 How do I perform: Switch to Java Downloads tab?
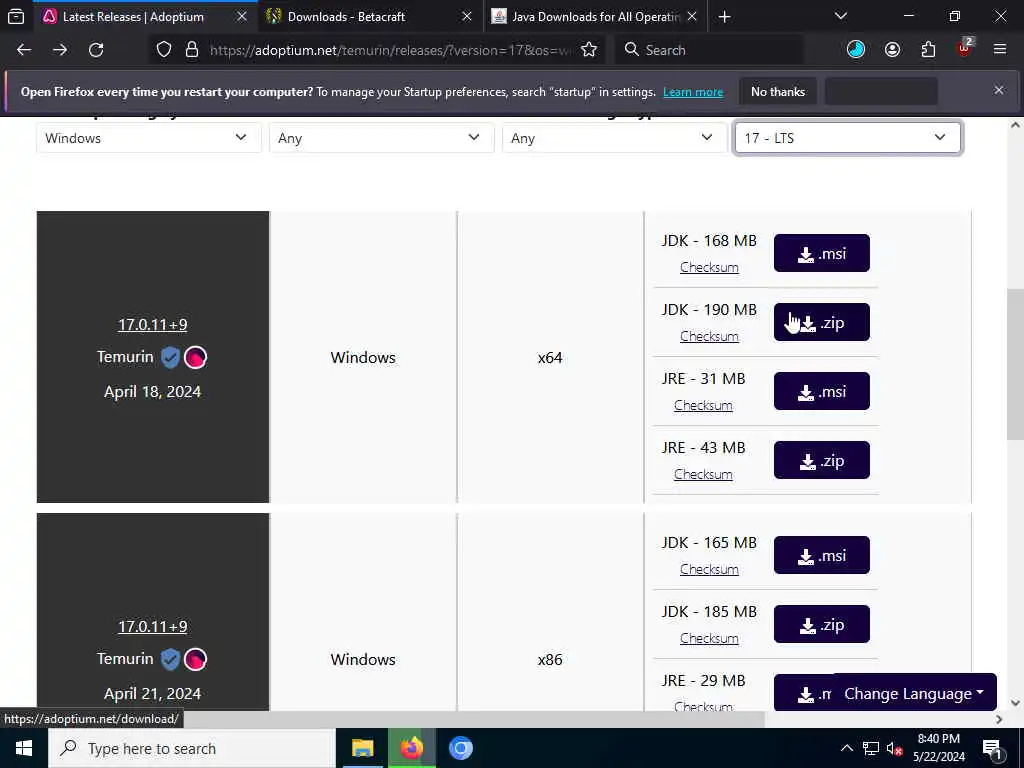tap(596, 17)
